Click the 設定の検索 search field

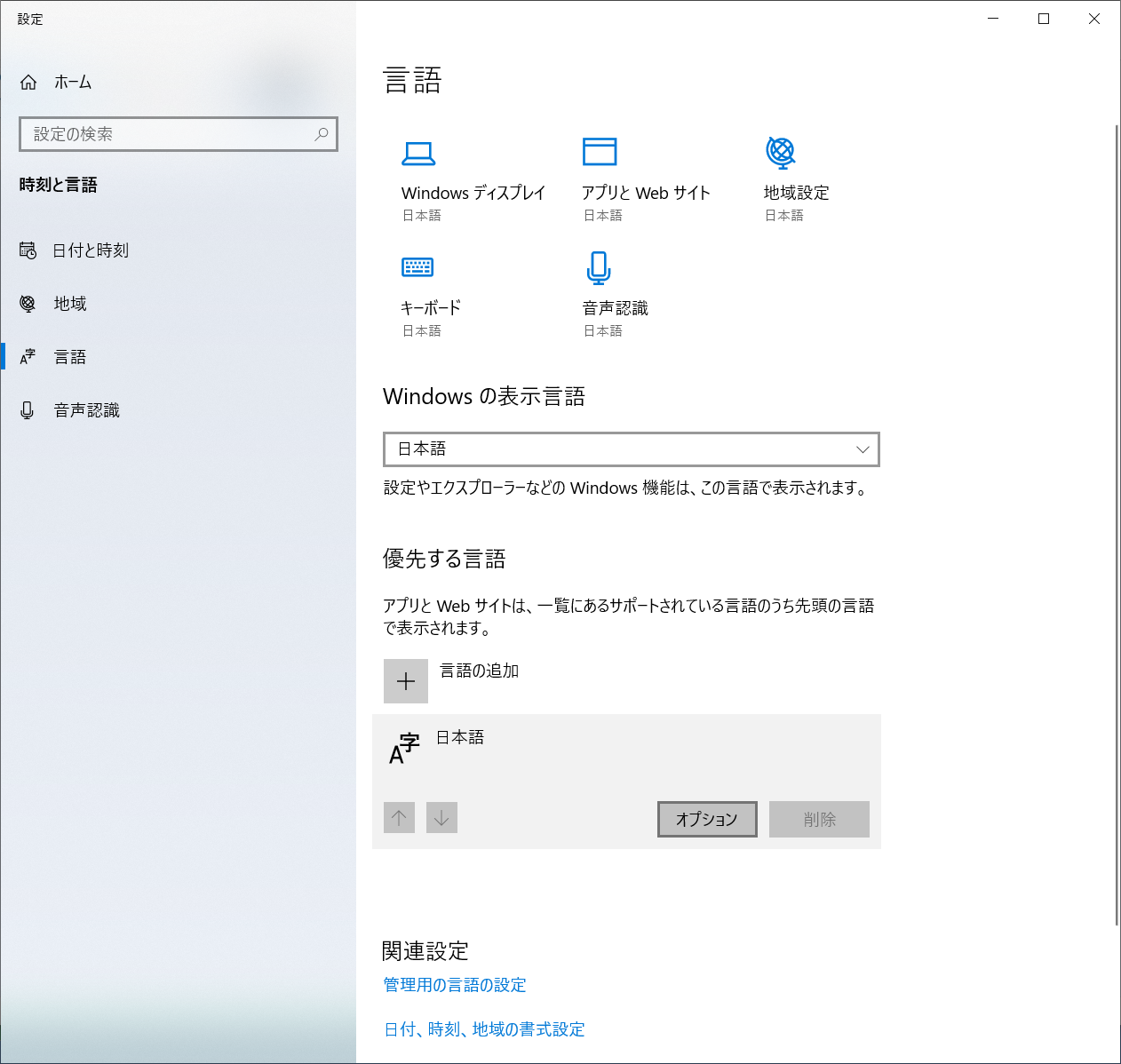coord(169,134)
